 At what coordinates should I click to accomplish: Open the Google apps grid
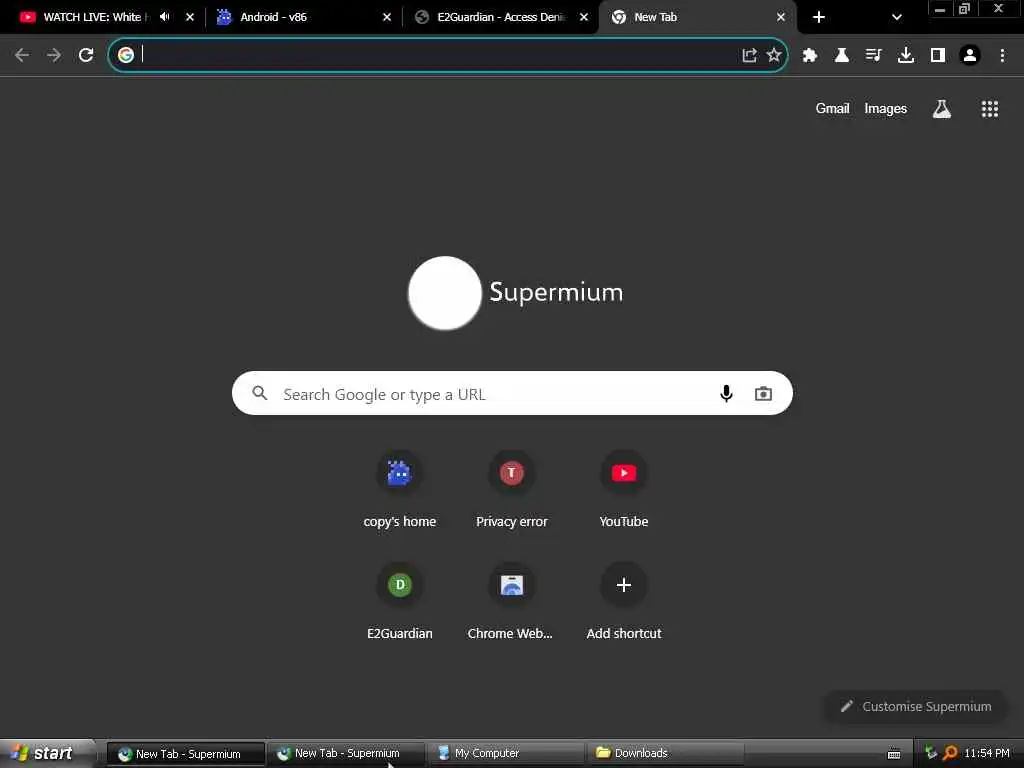[x=989, y=109]
